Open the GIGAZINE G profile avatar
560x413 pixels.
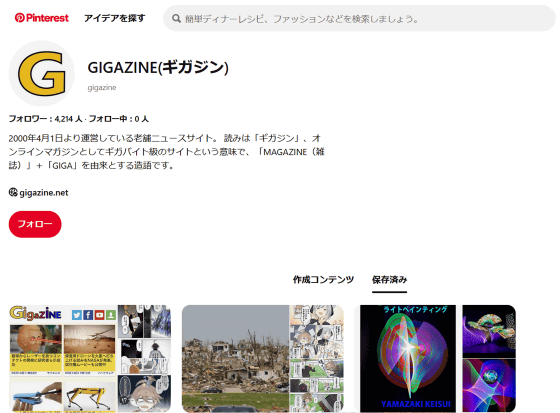click(42, 73)
